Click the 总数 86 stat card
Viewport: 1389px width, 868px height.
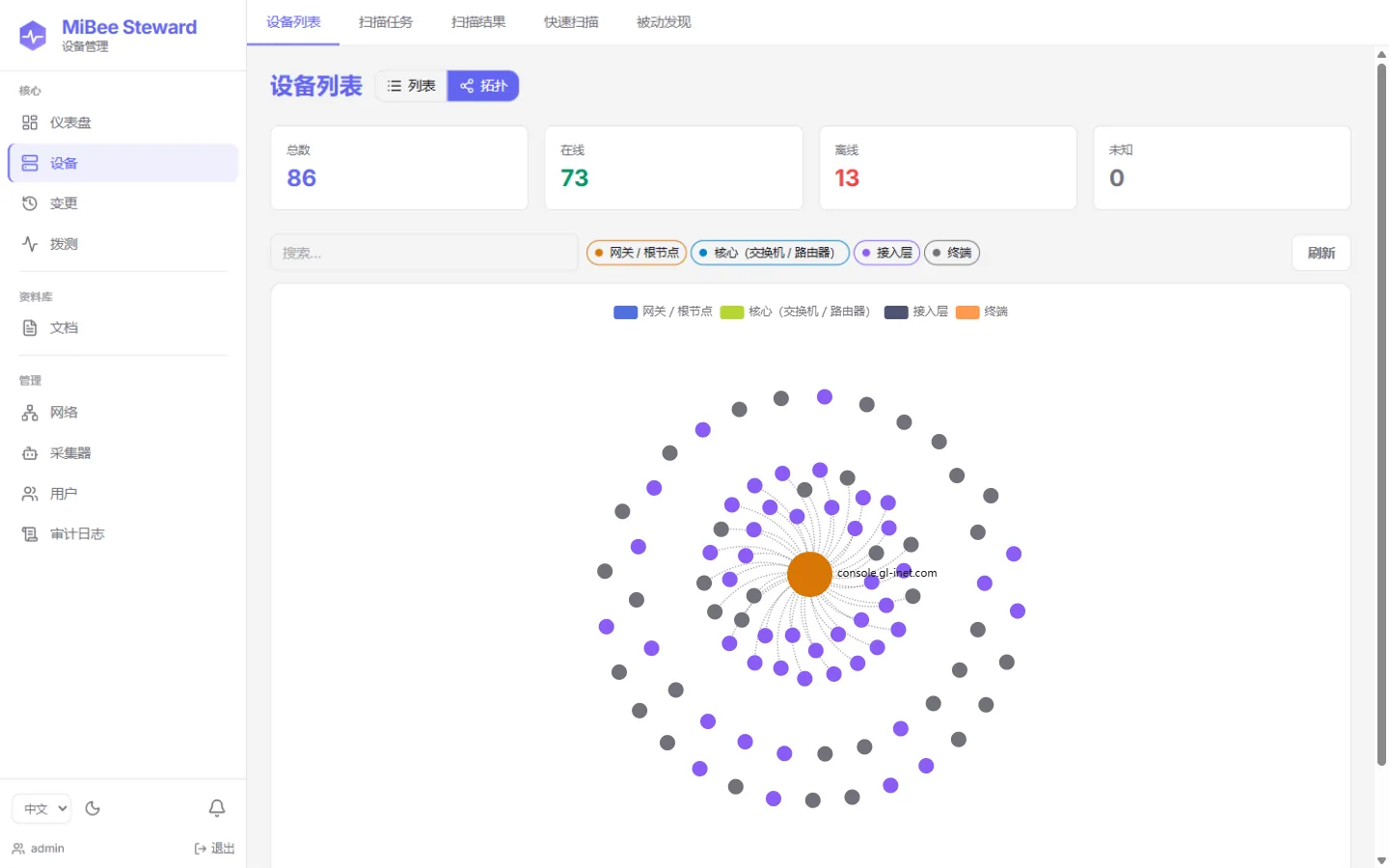399,168
